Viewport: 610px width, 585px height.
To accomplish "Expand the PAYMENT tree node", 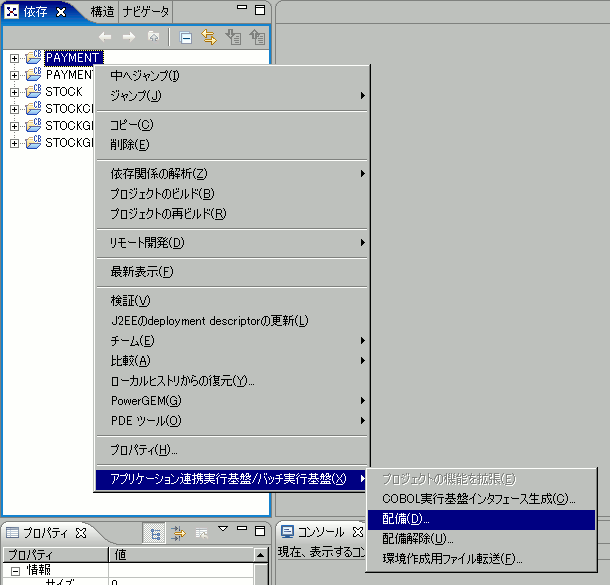I will (x=14, y=58).
